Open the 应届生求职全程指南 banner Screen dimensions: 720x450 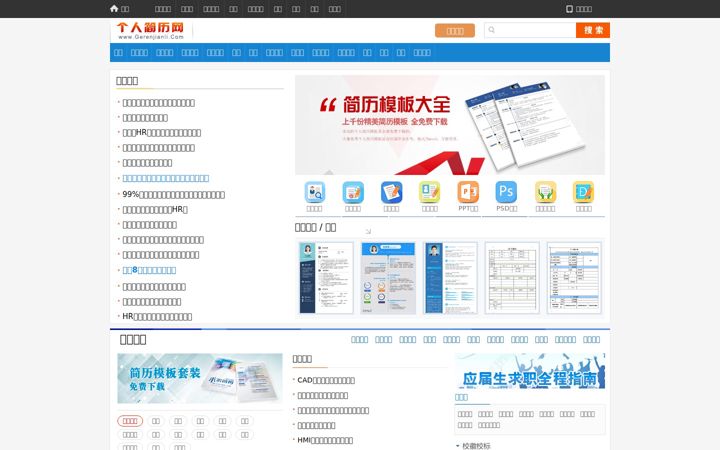tap(530, 371)
